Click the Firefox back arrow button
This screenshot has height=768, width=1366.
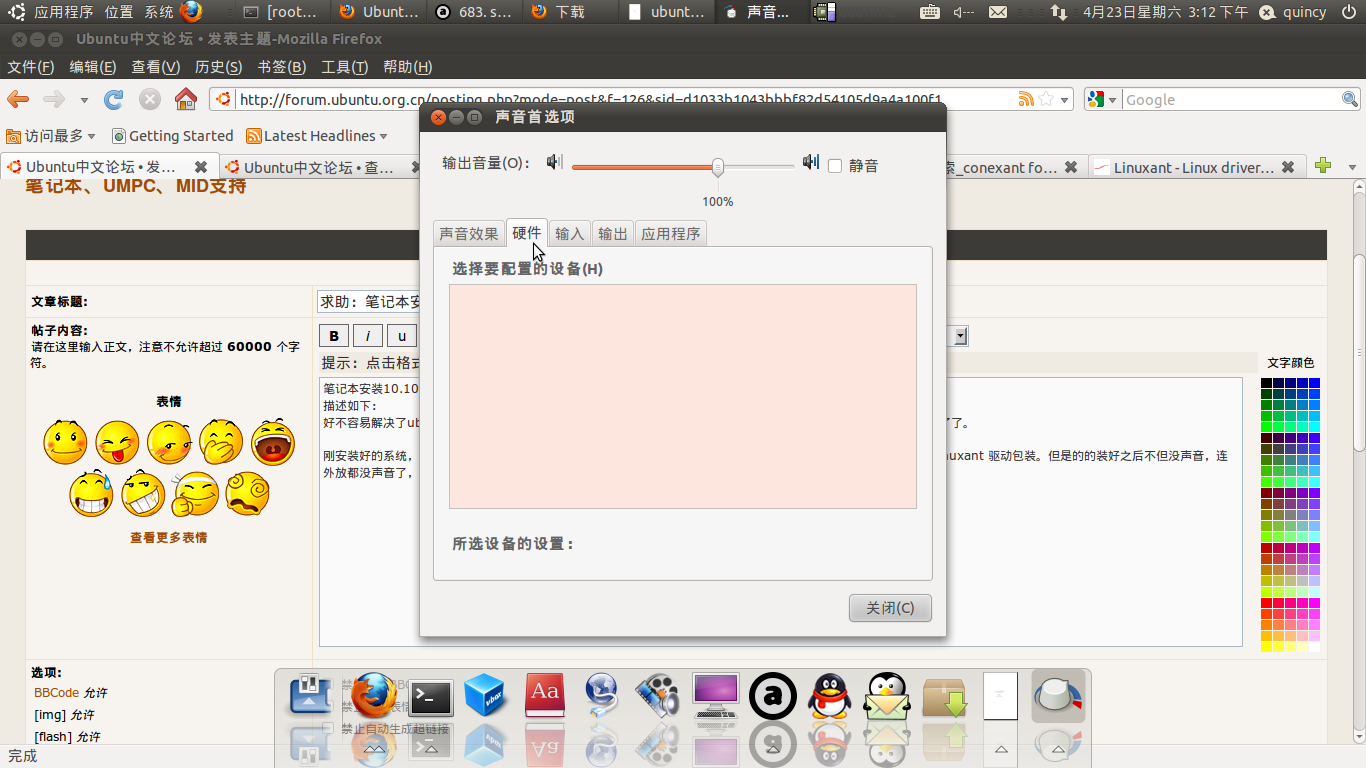click(18, 99)
